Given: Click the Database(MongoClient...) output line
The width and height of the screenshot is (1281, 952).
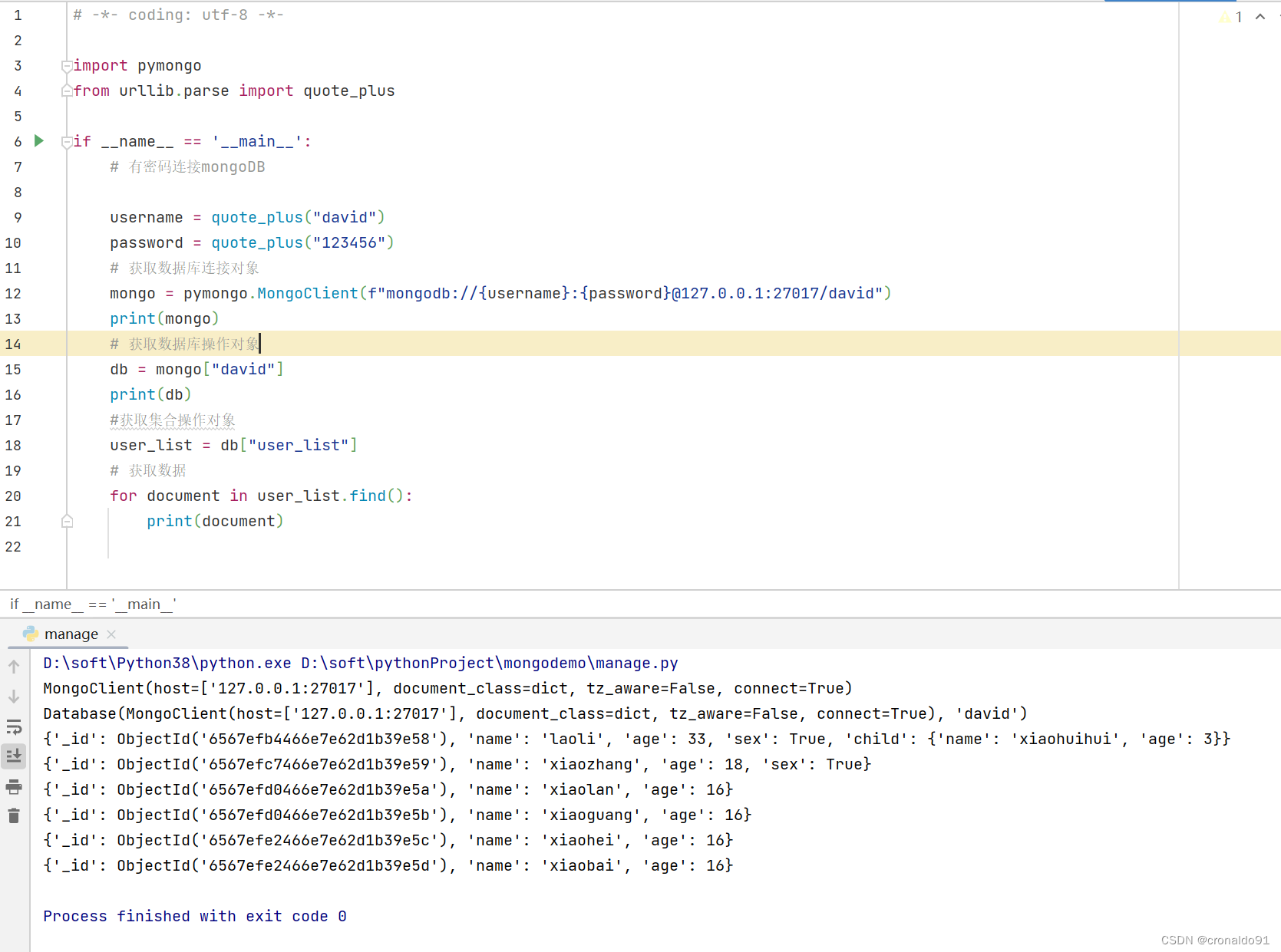Looking at the screenshot, I should (535, 714).
